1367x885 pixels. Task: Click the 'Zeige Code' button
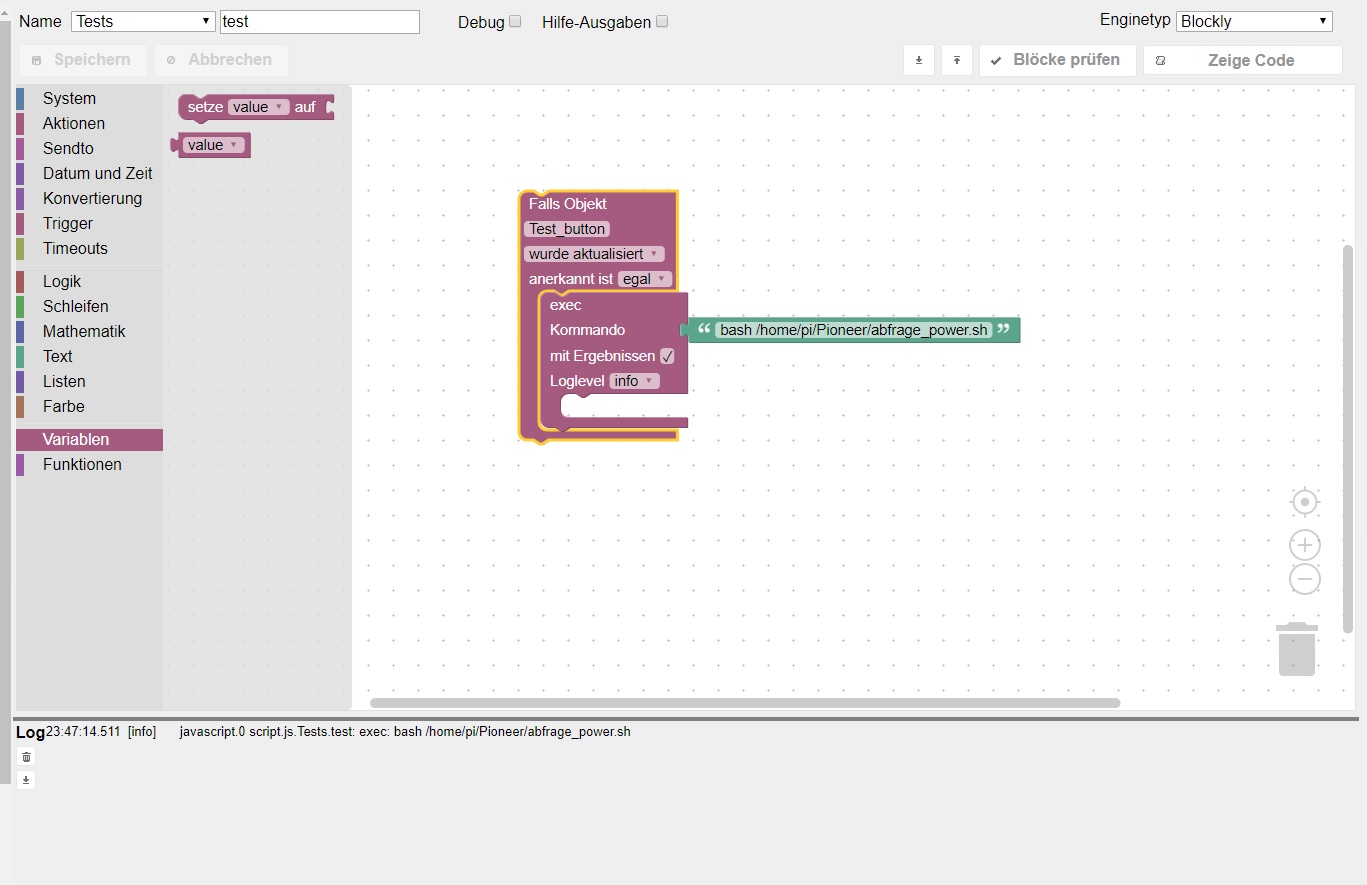coord(1242,60)
